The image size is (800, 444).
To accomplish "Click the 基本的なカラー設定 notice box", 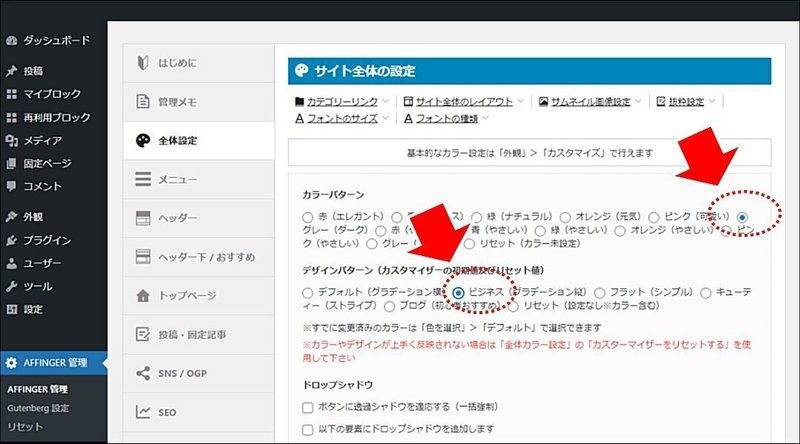I will click(x=530, y=153).
